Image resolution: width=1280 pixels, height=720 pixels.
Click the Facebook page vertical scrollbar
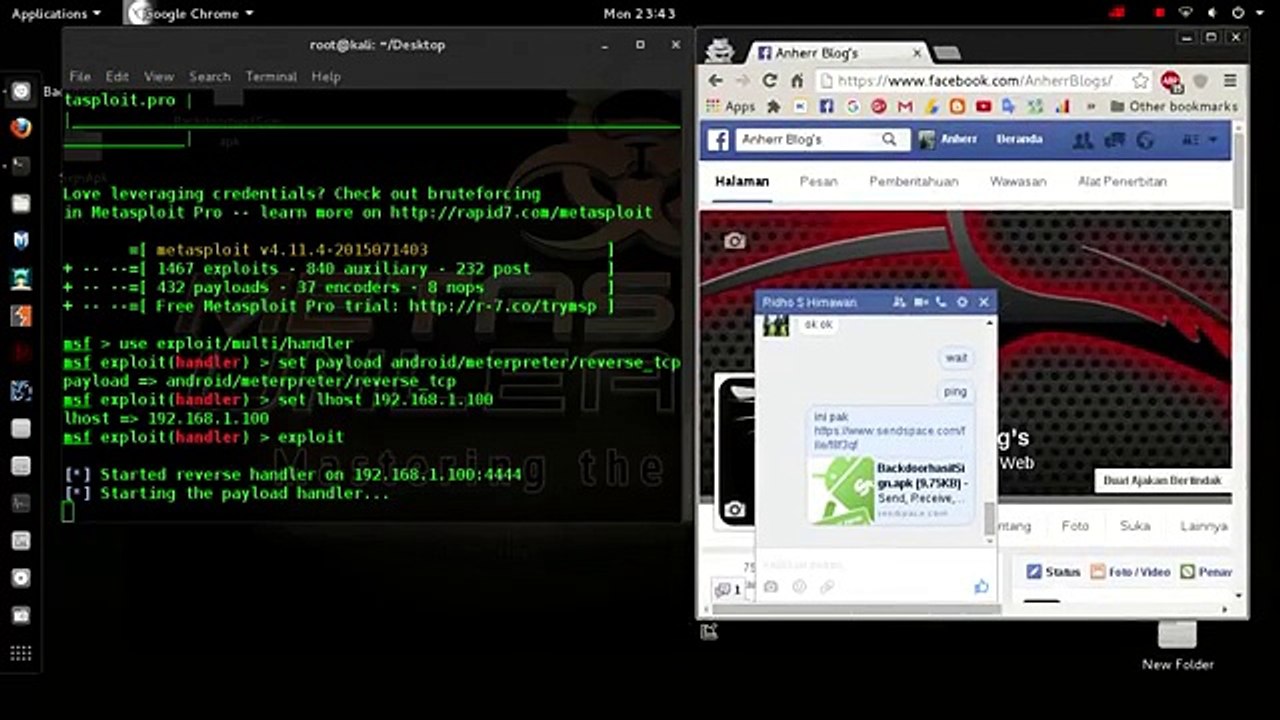pyautogui.click(x=1239, y=170)
